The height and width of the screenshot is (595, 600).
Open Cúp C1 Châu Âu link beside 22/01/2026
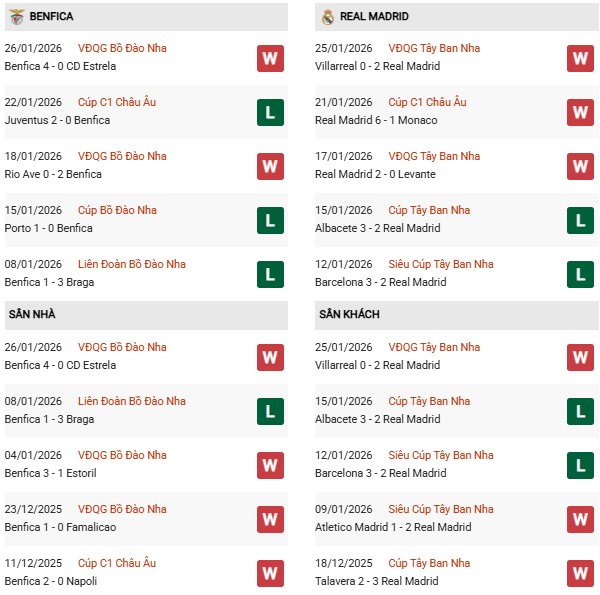(x=117, y=102)
